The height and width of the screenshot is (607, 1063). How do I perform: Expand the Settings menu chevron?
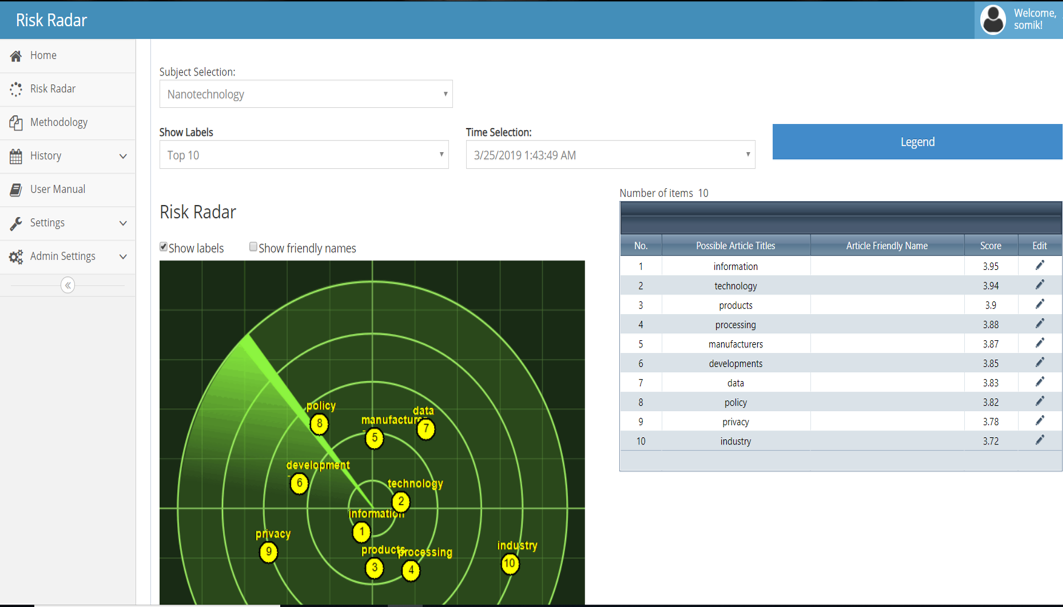click(x=123, y=223)
